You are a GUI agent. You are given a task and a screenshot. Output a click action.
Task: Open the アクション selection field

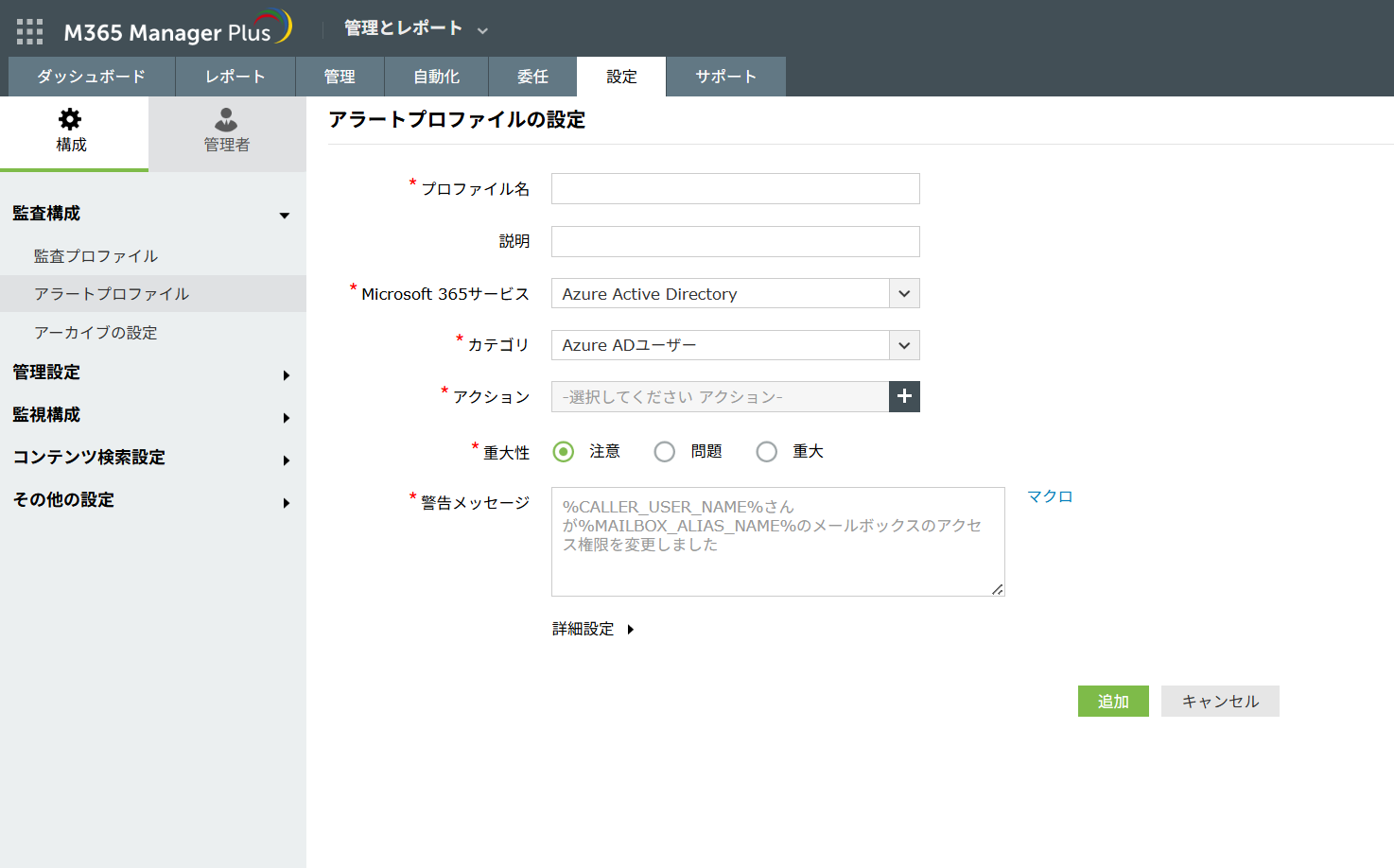click(x=721, y=396)
